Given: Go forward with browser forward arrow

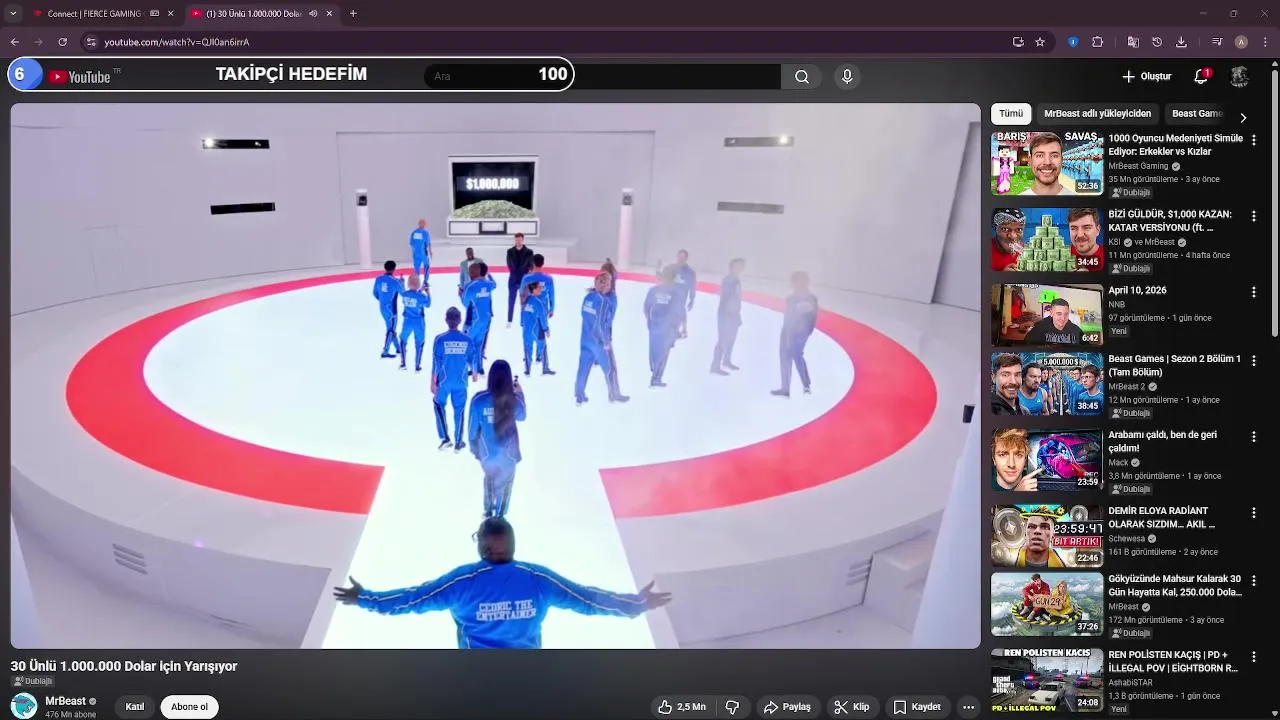Looking at the screenshot, I should click(39, 42).
